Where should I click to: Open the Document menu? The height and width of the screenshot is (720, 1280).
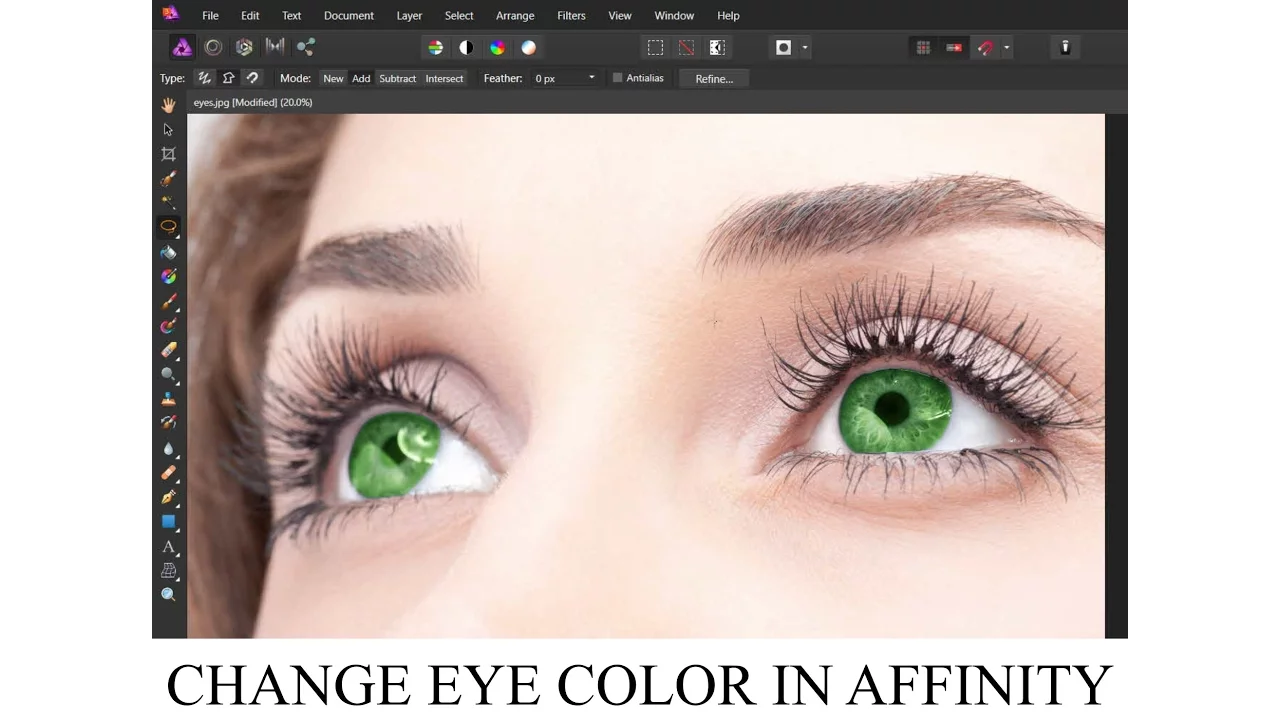pos(349,15)
